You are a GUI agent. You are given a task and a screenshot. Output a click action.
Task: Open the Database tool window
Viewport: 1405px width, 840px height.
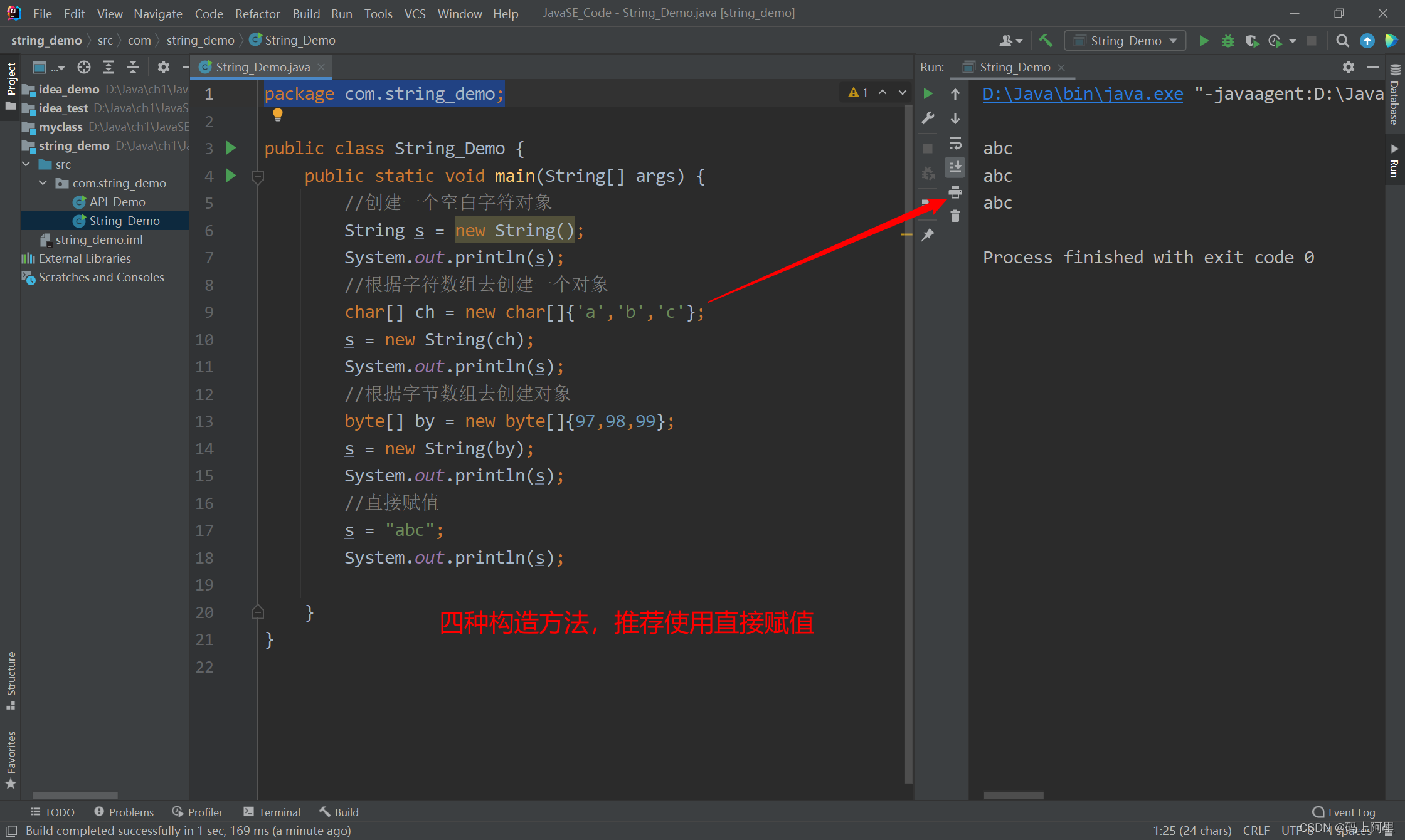click(x=1394, y=100)
